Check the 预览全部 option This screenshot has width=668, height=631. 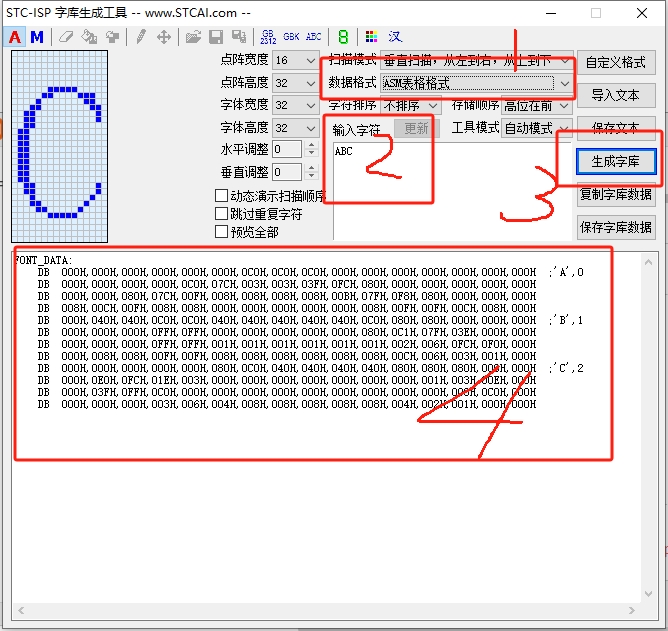(x=221, y=232)
